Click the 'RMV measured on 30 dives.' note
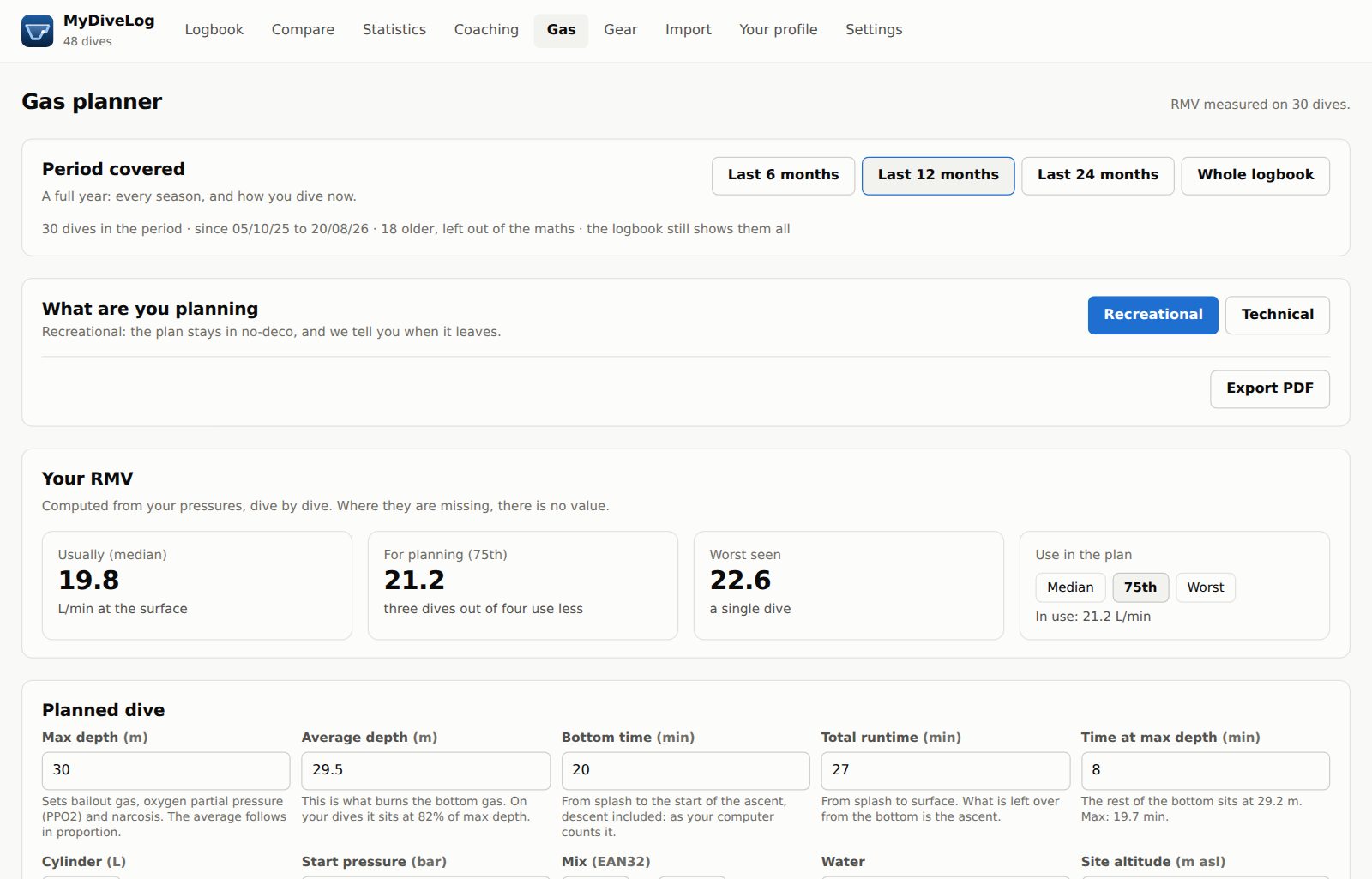Viewport: 1372px width, 879px height. click(x=1260, y=105)
